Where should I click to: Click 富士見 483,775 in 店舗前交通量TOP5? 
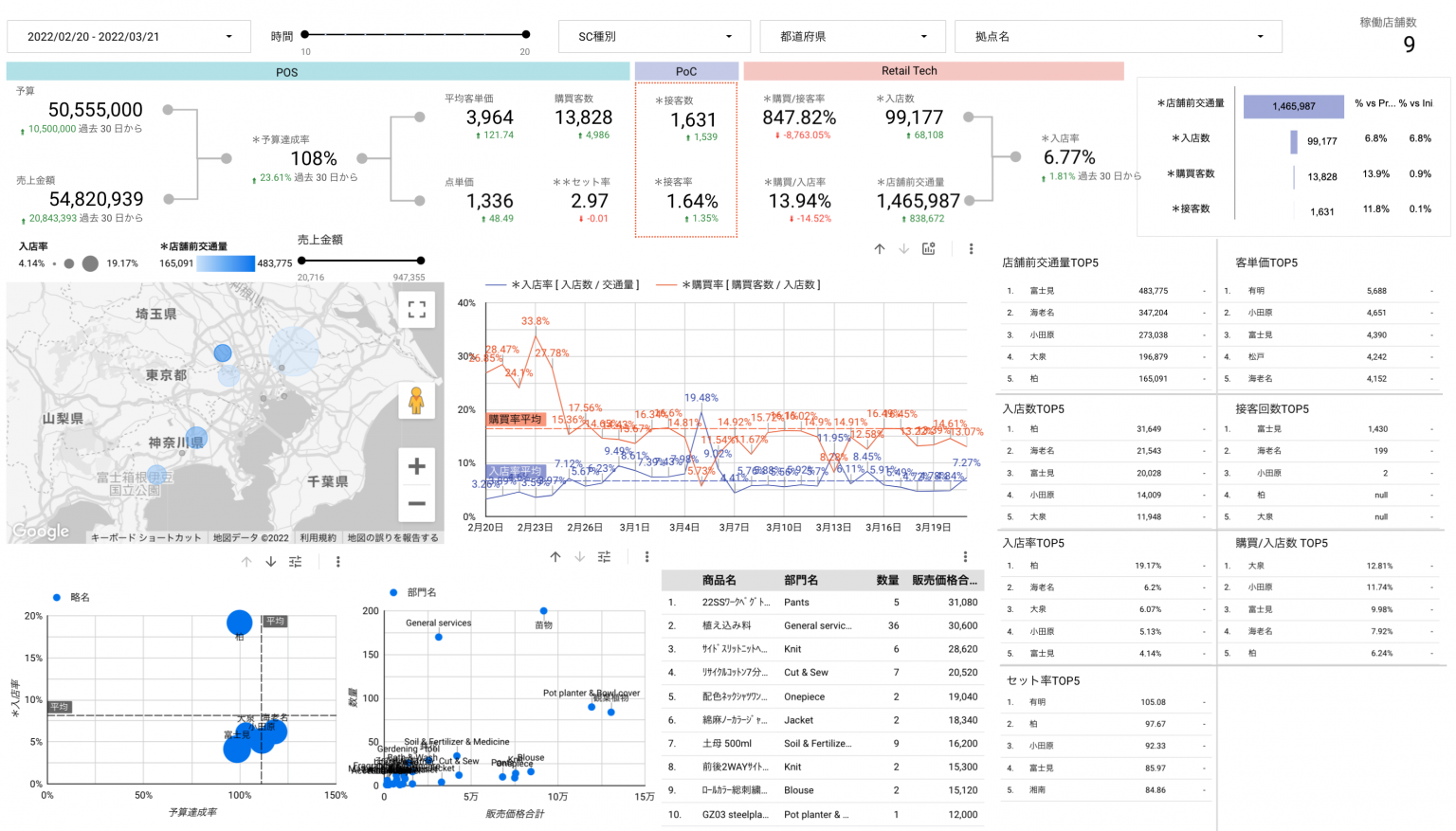[x=1105, y=291]
